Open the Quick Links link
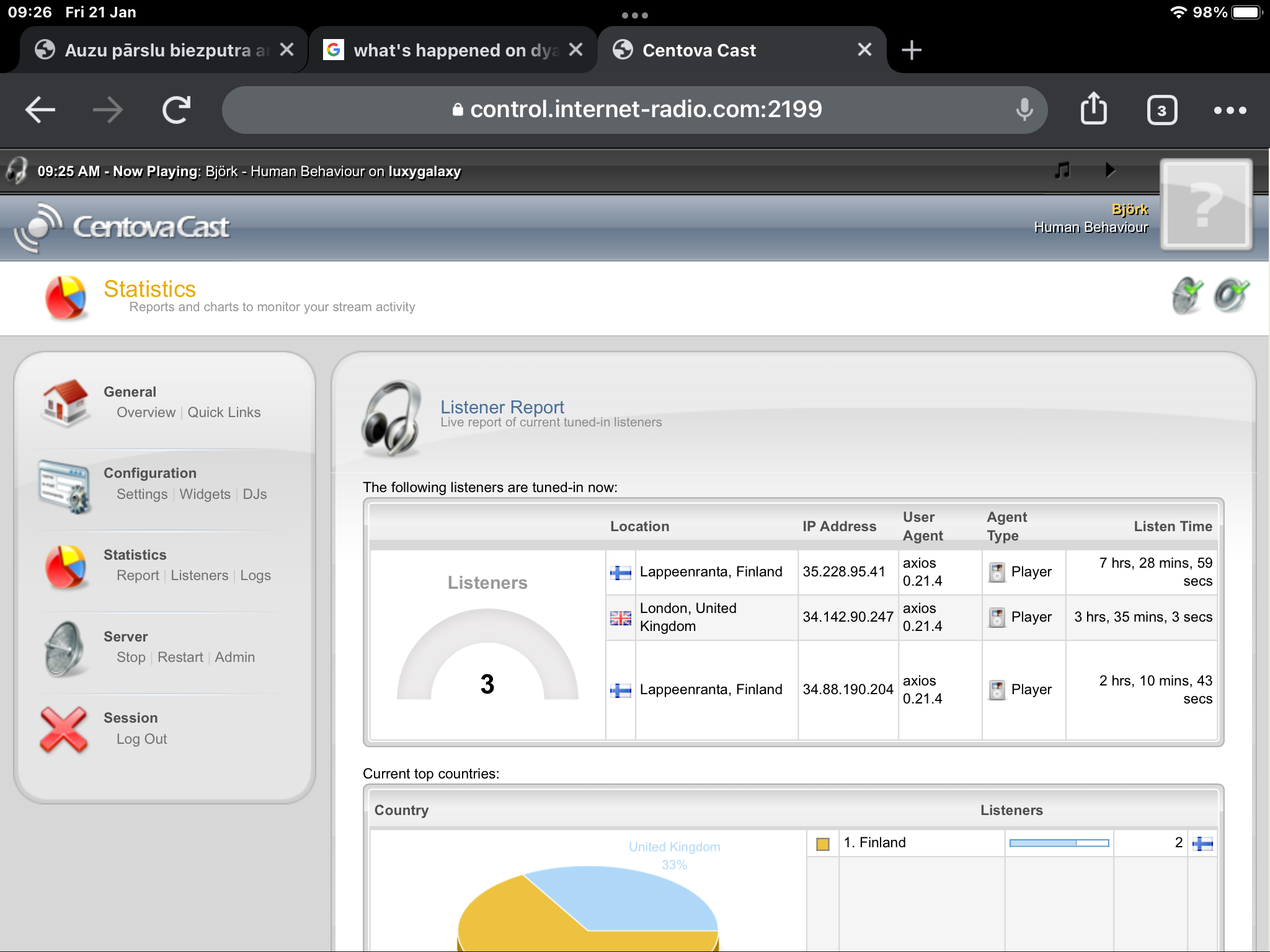The width and height of the screenshot is (1270, 952). coord(224,413)
